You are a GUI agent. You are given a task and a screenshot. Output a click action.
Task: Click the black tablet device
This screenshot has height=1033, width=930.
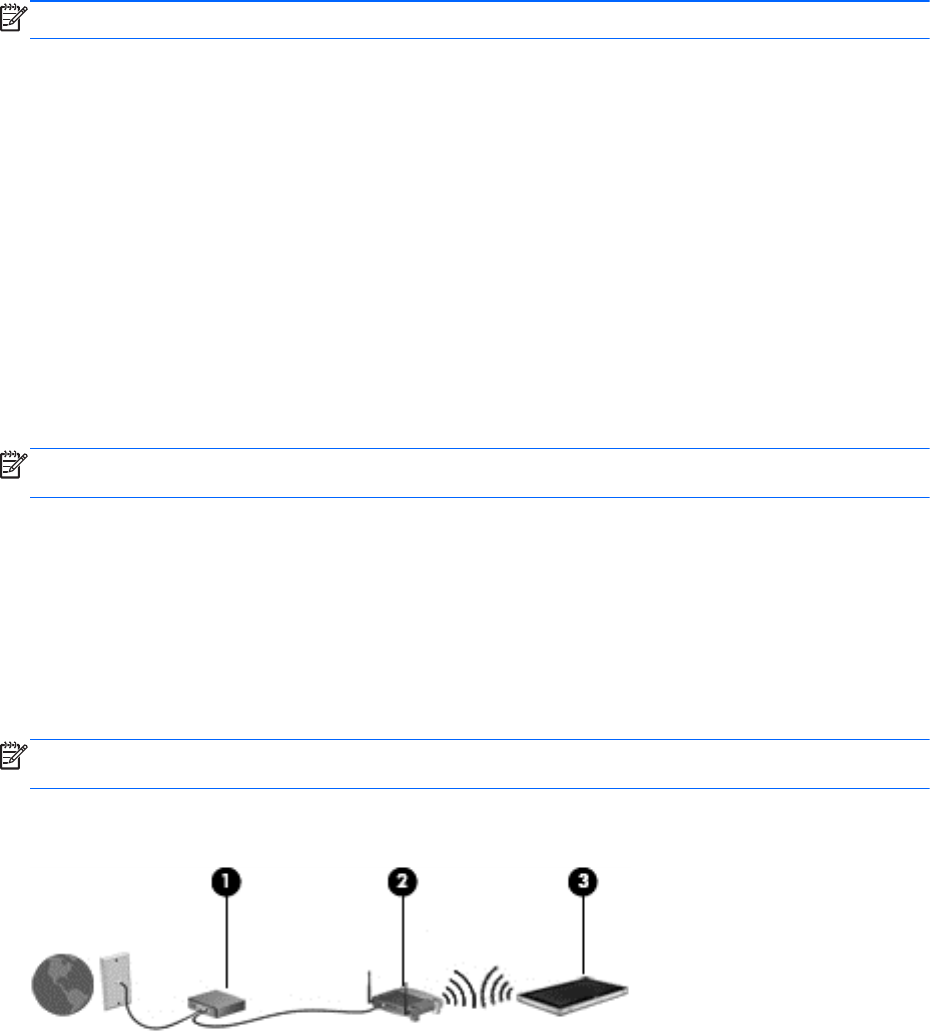572,995
